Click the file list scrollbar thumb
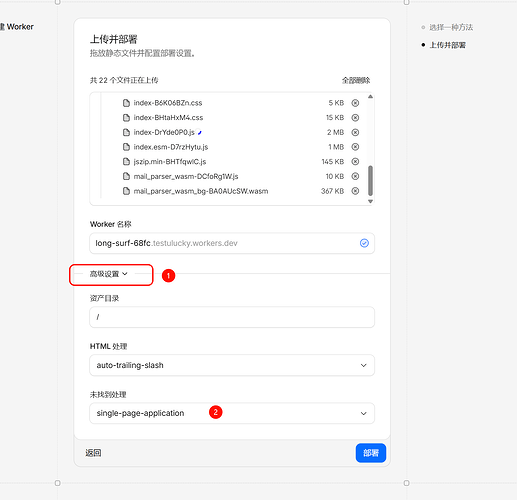Image resolution: width=517 pixels, height=500 pixels. click(x=370, y=180)
